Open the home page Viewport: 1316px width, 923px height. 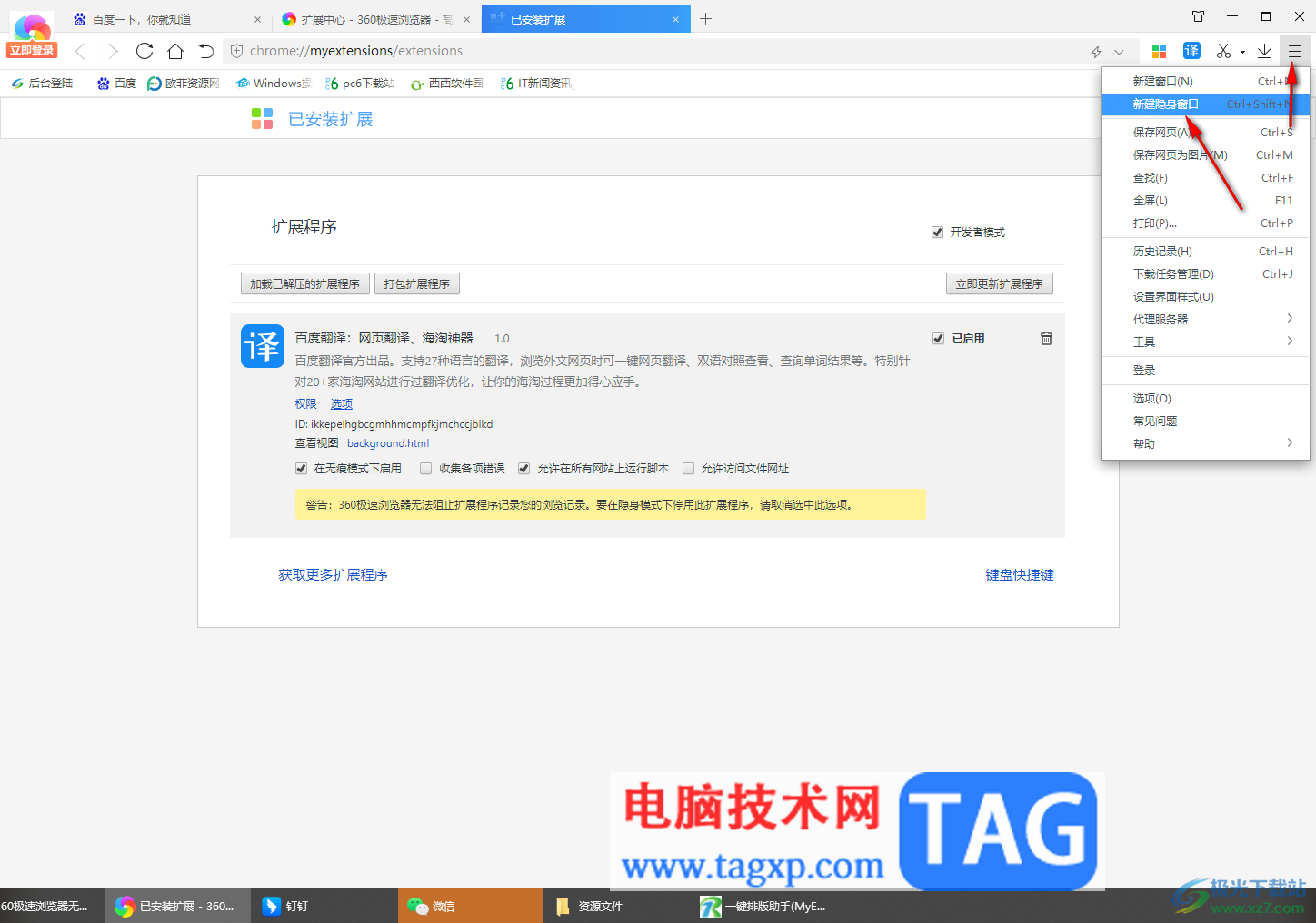click(175, 51)
